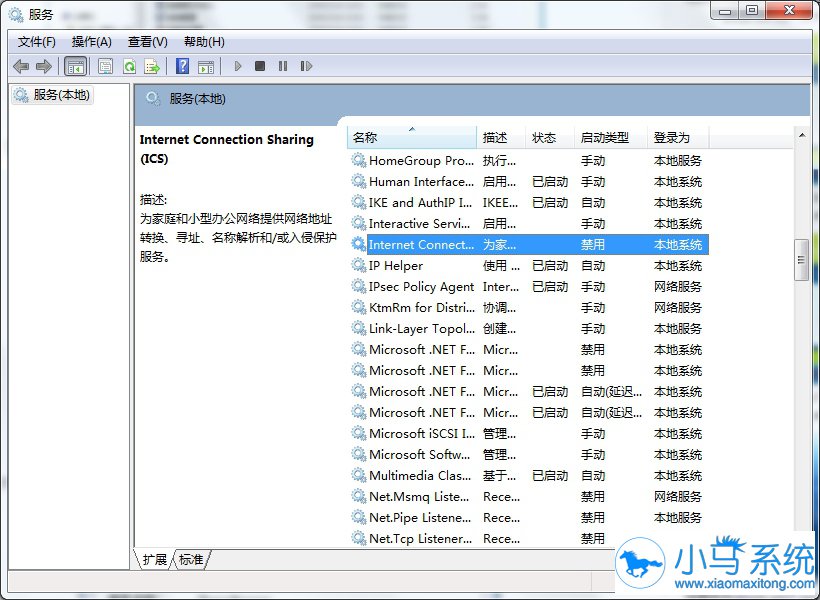The width and height of the screenshot is (820, 600).
Task: Select 服务(本地) in the left tree
Action: 53,95
